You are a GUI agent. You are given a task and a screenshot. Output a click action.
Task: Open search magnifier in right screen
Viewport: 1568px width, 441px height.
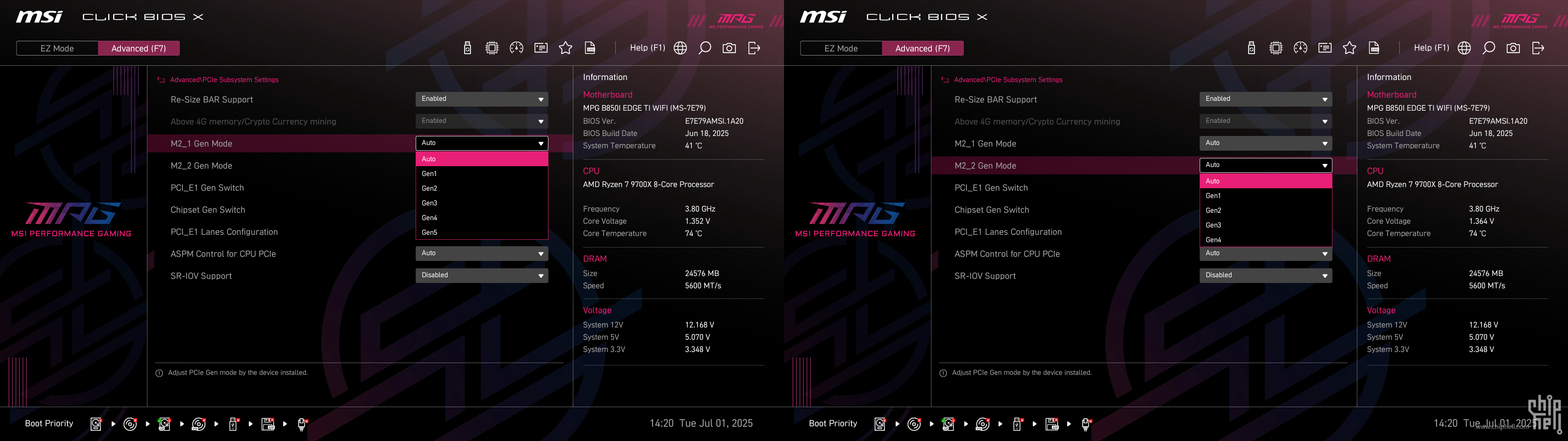(1489, 48)
